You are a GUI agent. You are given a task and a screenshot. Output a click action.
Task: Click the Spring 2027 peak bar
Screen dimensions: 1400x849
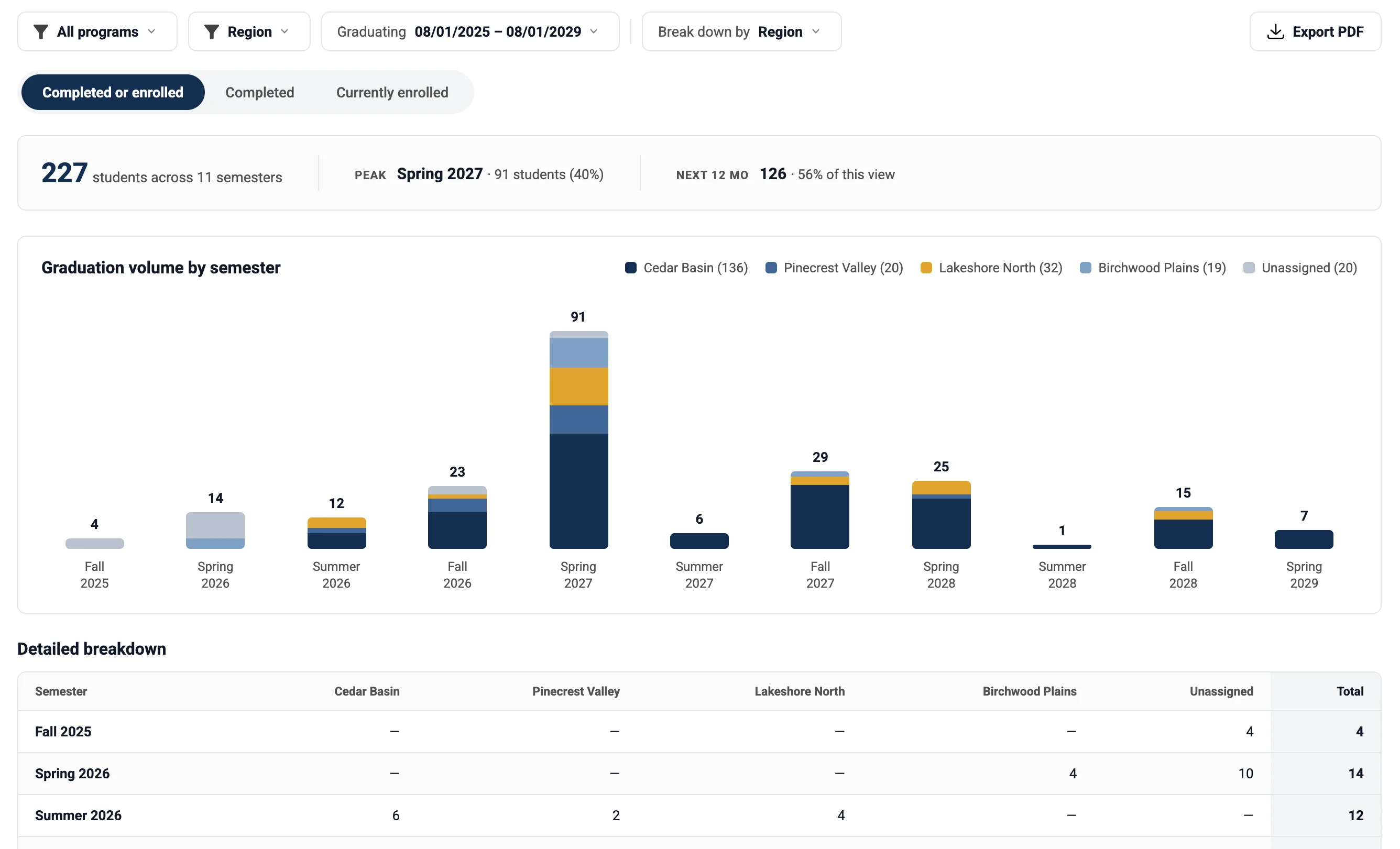pyautogui.click(x=578, y=439)
